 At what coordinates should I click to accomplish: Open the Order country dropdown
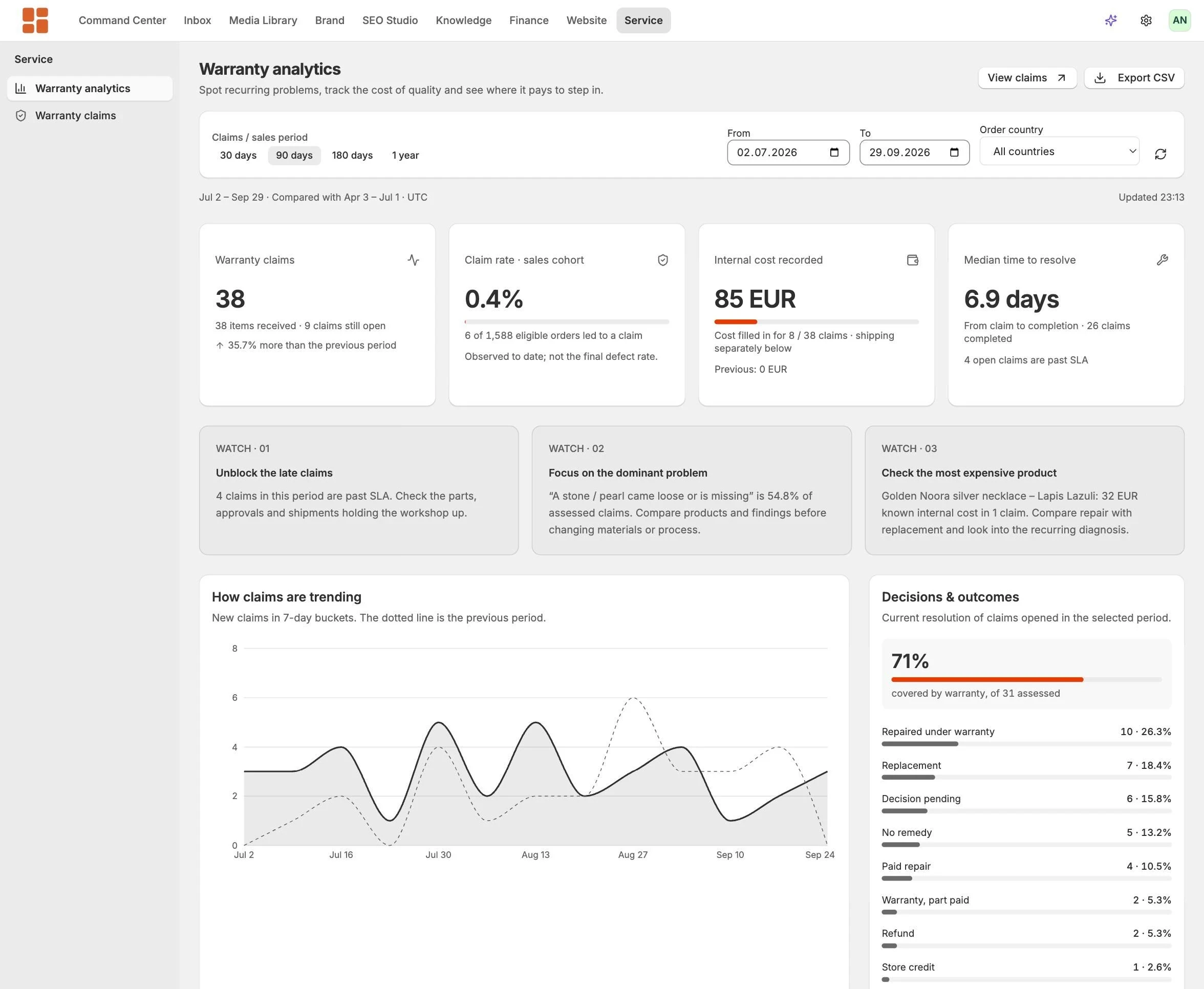point(1059,152)
